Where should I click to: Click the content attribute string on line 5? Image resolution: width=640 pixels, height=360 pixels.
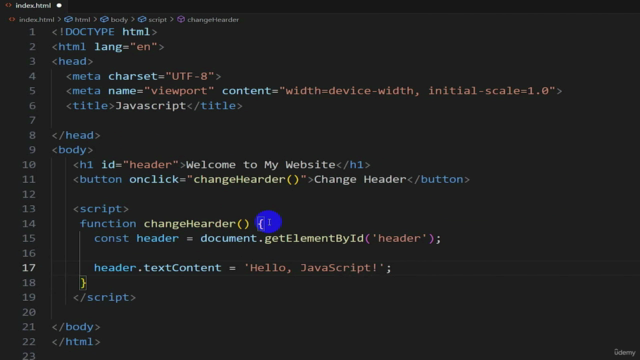coord(417,91)
